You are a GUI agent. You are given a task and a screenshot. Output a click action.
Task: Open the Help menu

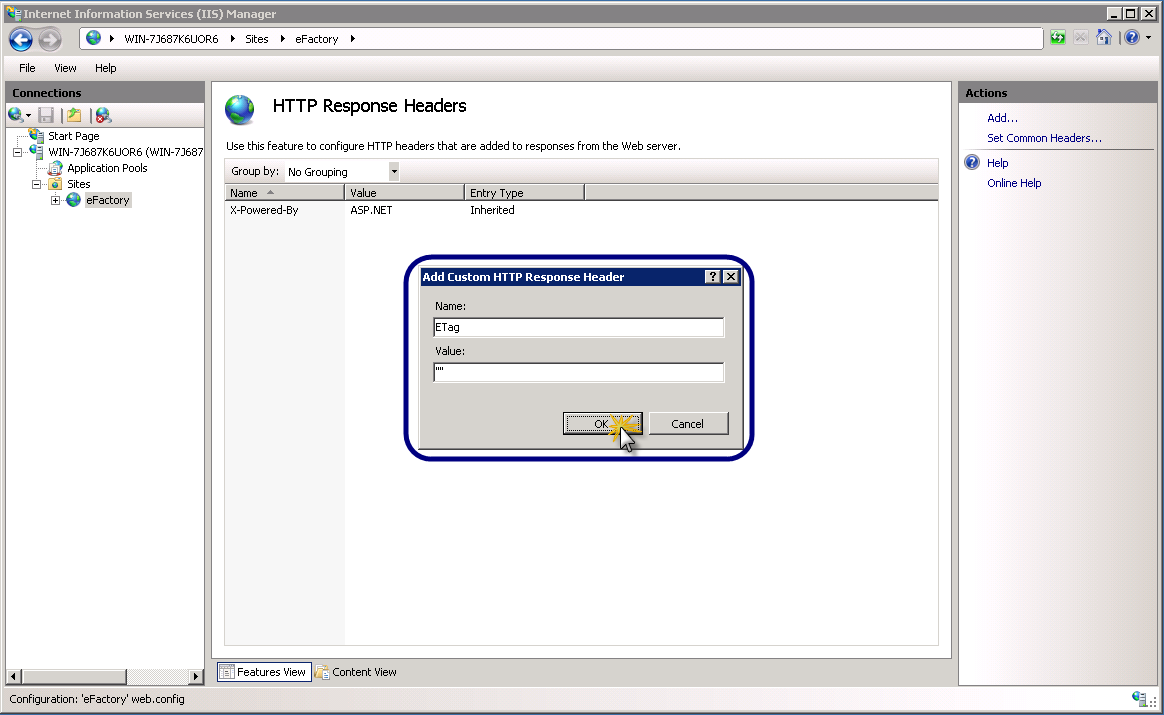click(x=105, y=68)
